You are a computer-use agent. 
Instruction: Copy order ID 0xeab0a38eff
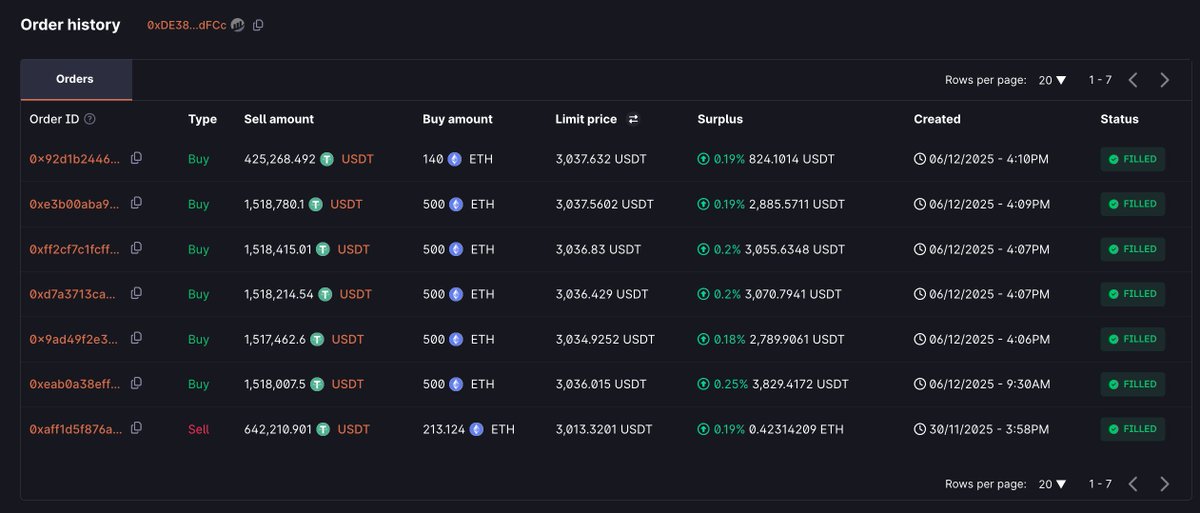pyautogui.click(x=136, y=383)
